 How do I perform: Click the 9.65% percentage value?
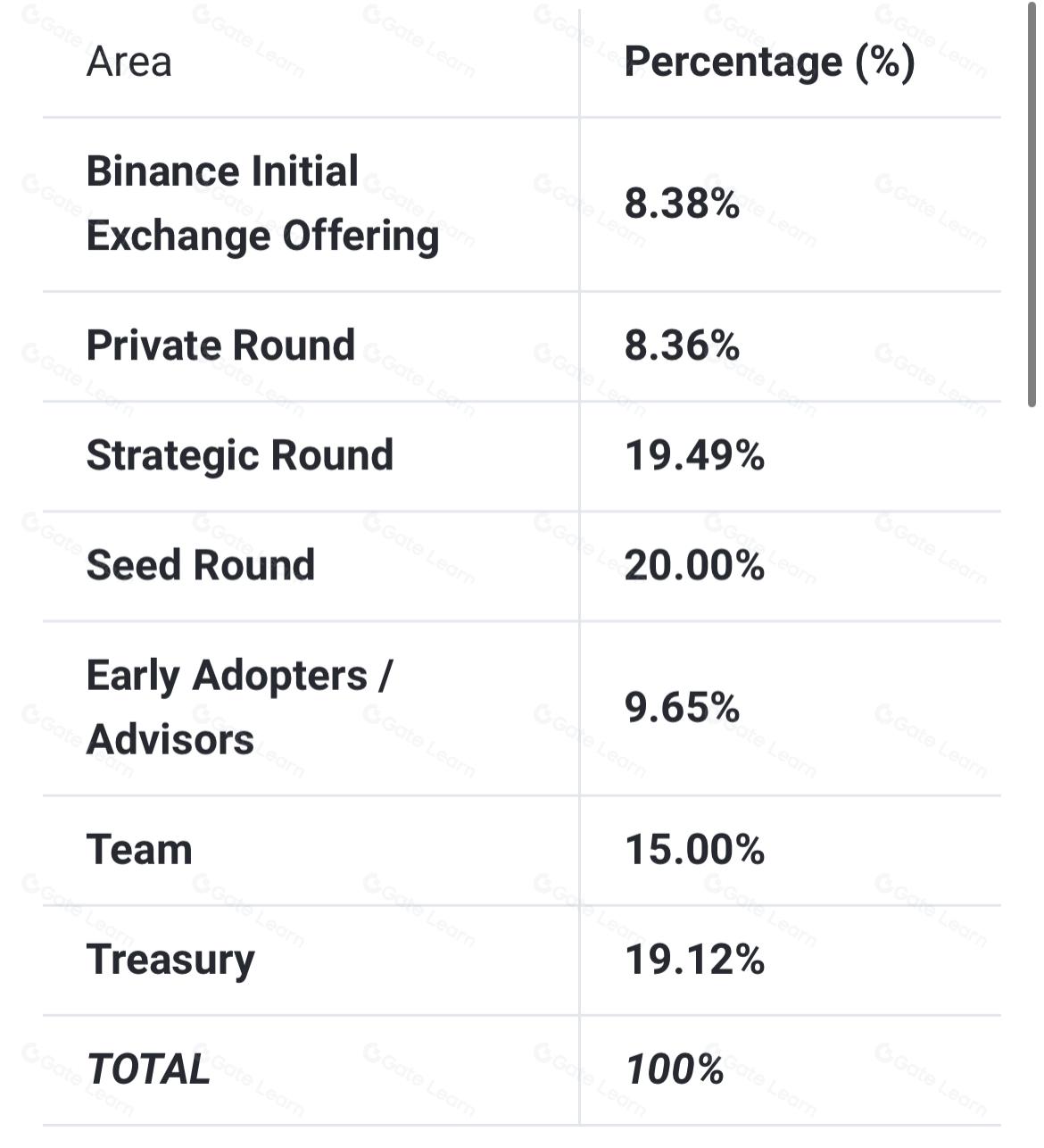coord(682,707)
